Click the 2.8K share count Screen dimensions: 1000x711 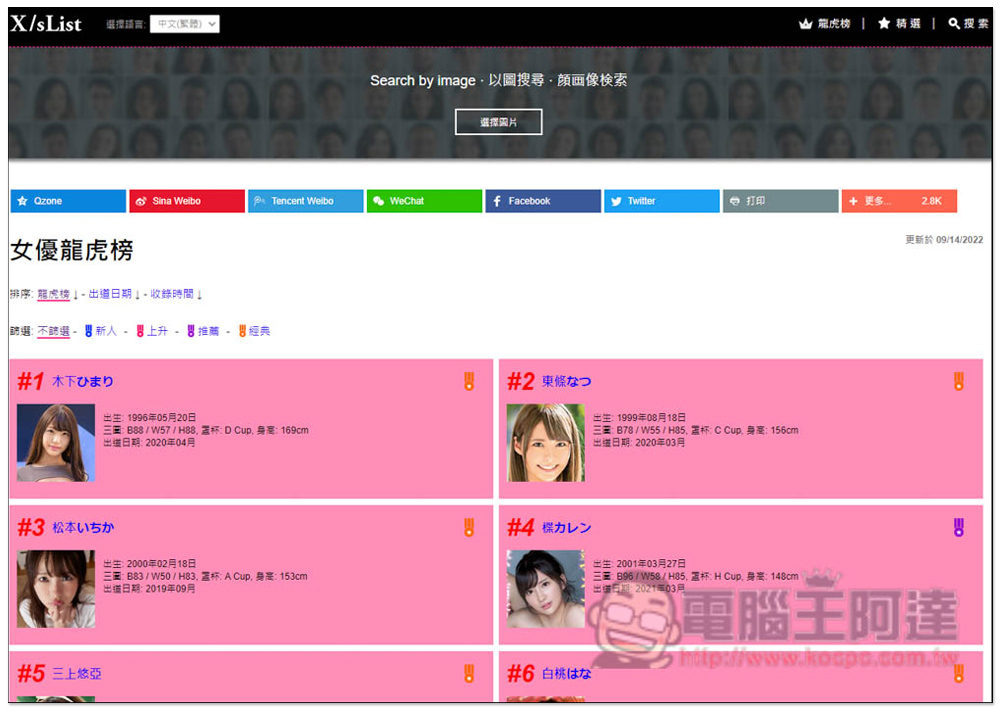point(931,201)
